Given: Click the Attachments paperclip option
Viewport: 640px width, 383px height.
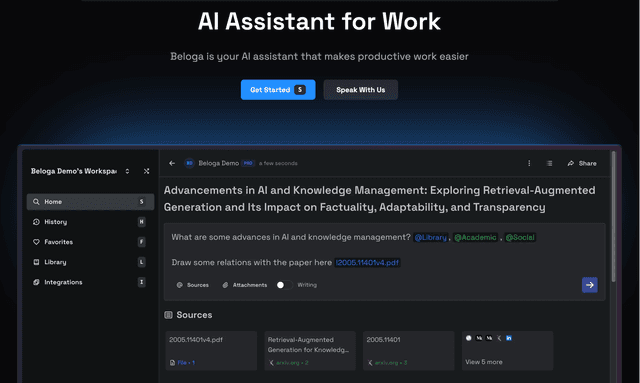Looking at the screenshot, I should pos(244,285).
